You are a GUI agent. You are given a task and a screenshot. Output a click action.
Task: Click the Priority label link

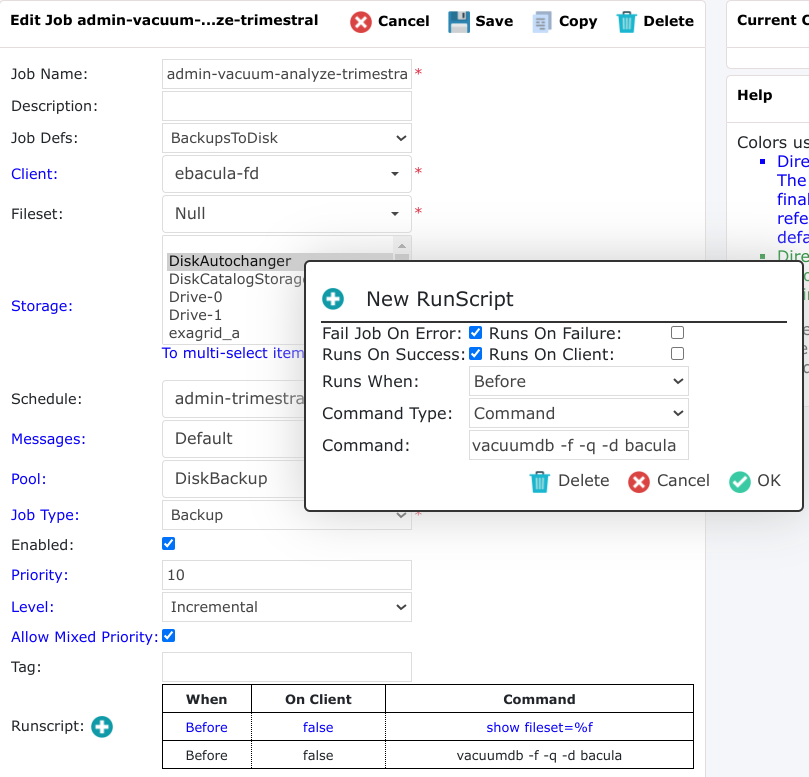click(40, 575)
